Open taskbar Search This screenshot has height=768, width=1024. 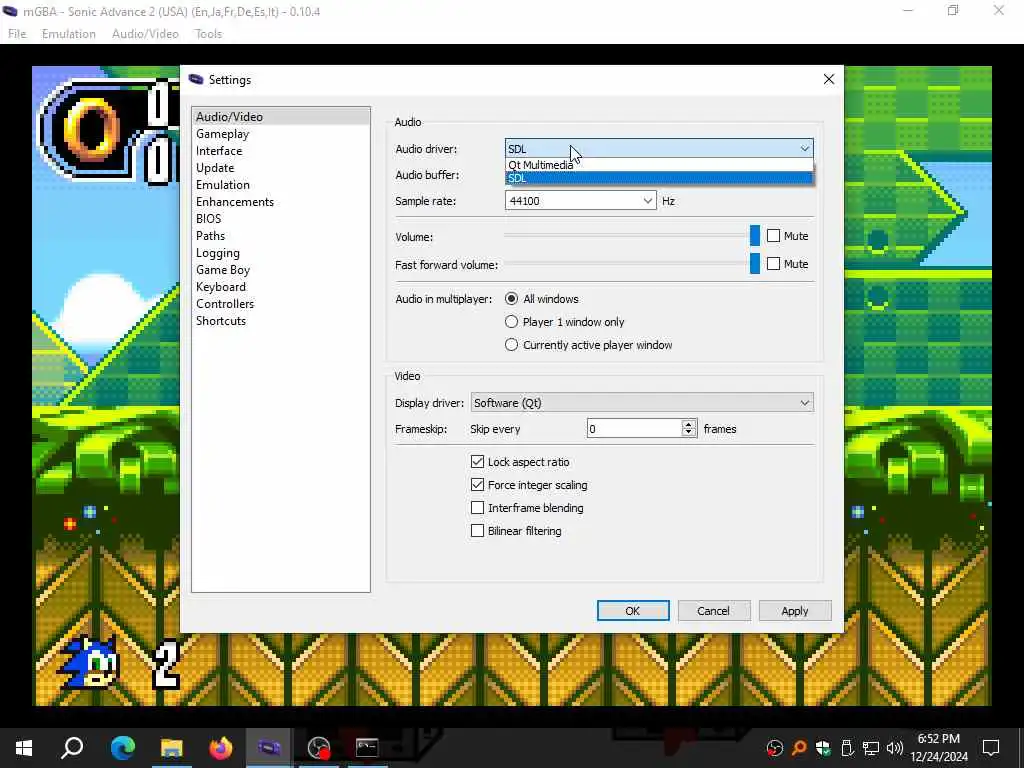(x=72, y=747)
